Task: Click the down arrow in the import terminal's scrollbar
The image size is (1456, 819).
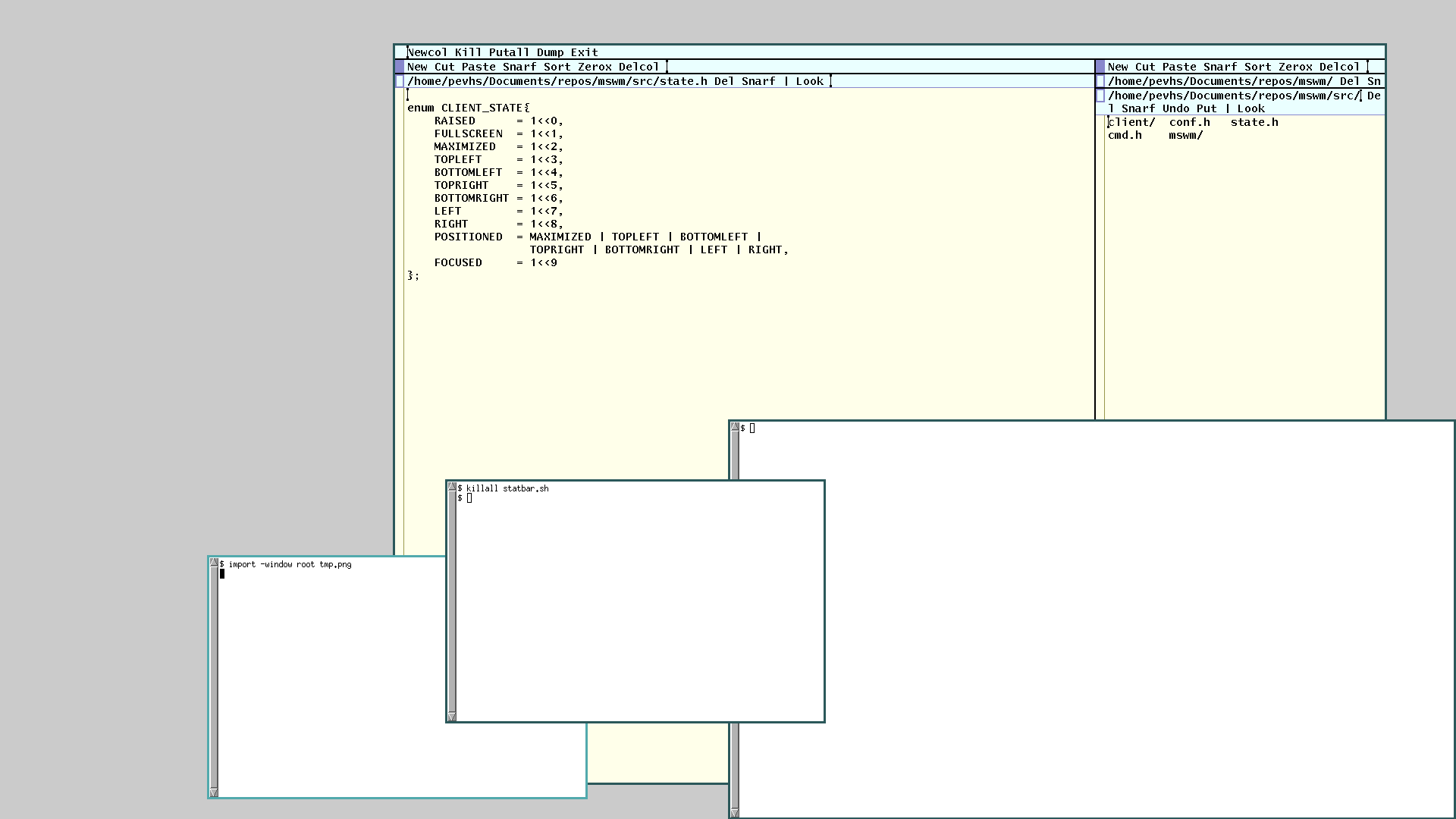Action: 214,792
